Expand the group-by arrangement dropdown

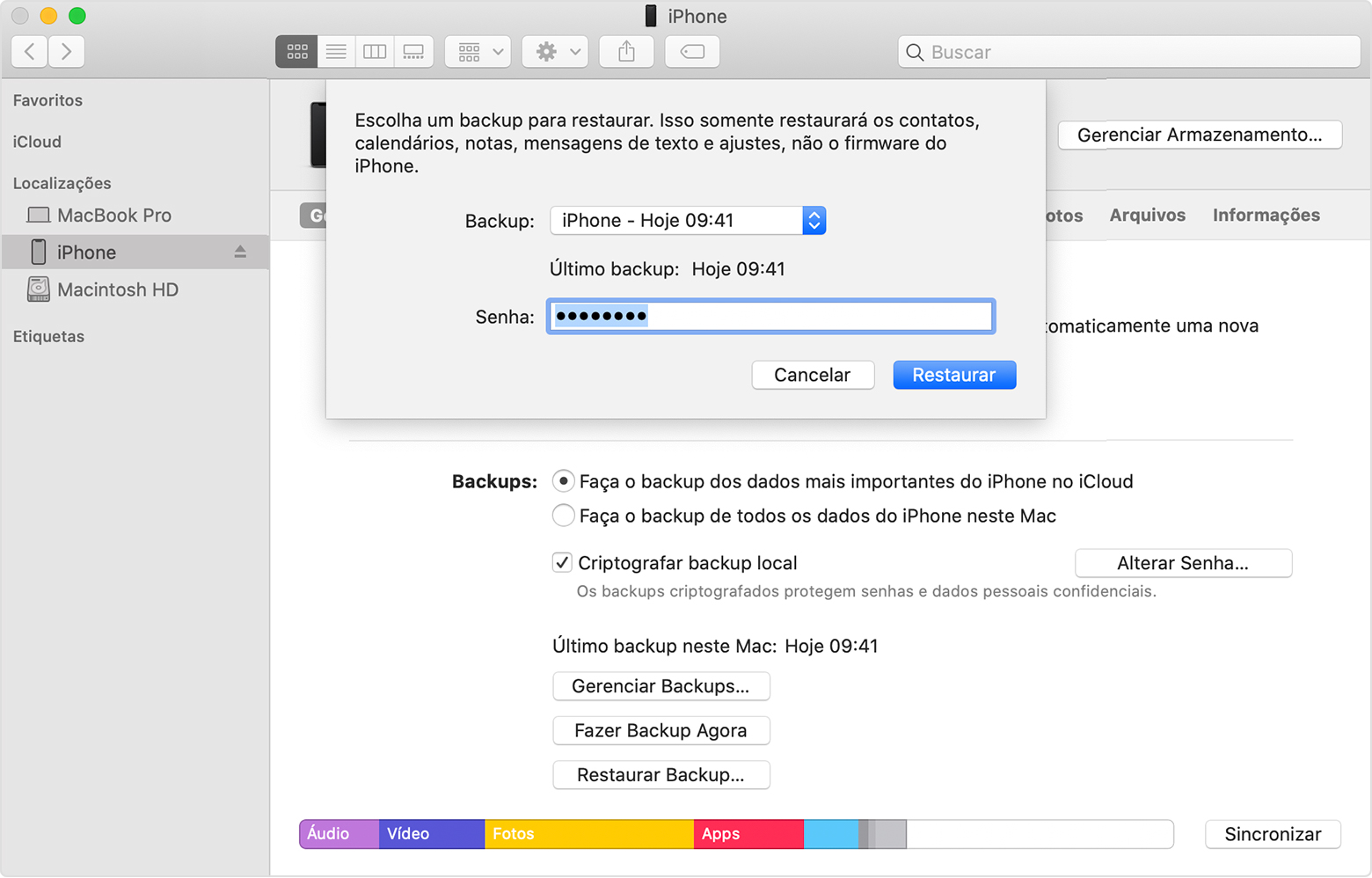point(478,52)
